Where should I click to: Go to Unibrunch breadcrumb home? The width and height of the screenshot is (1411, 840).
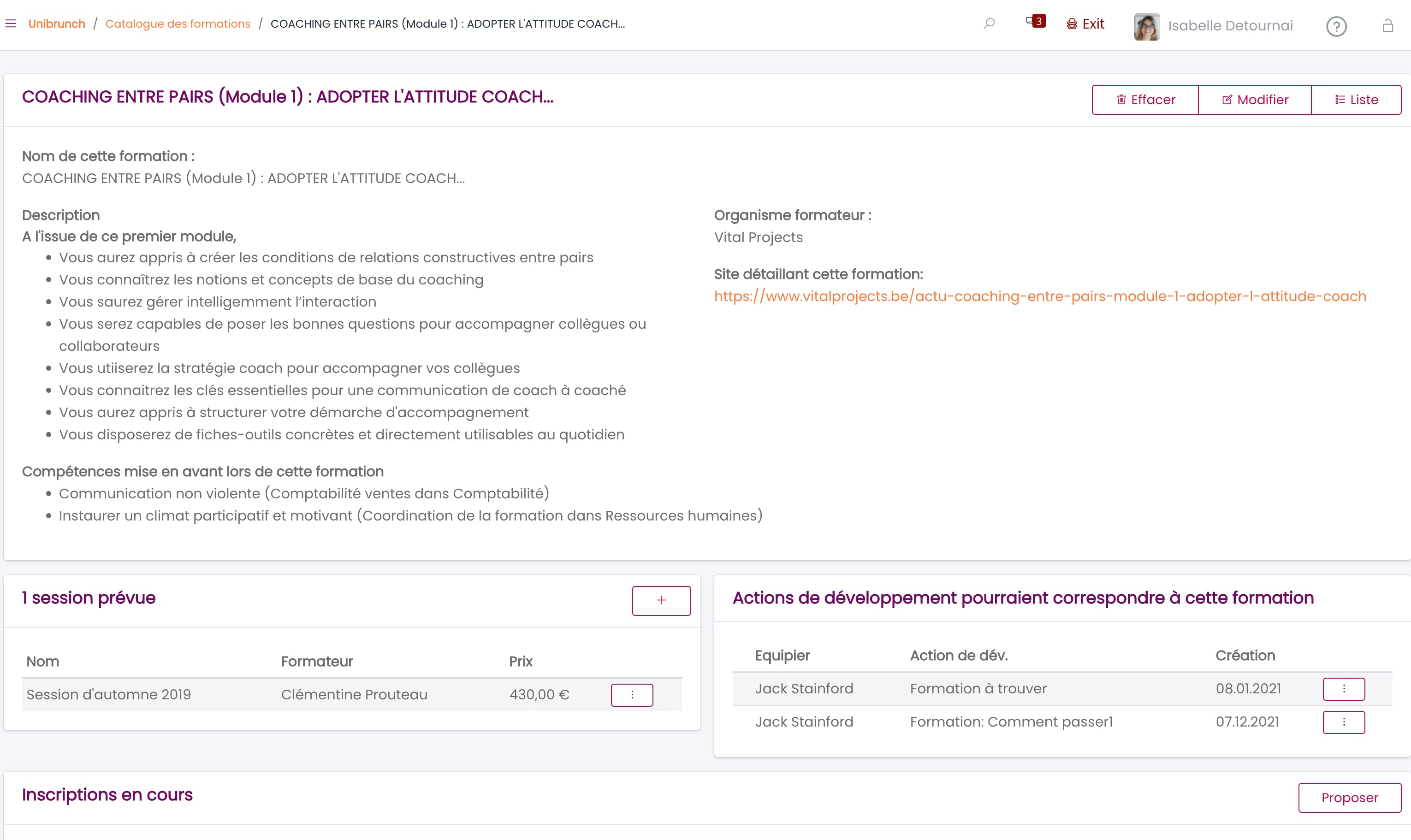57,24
